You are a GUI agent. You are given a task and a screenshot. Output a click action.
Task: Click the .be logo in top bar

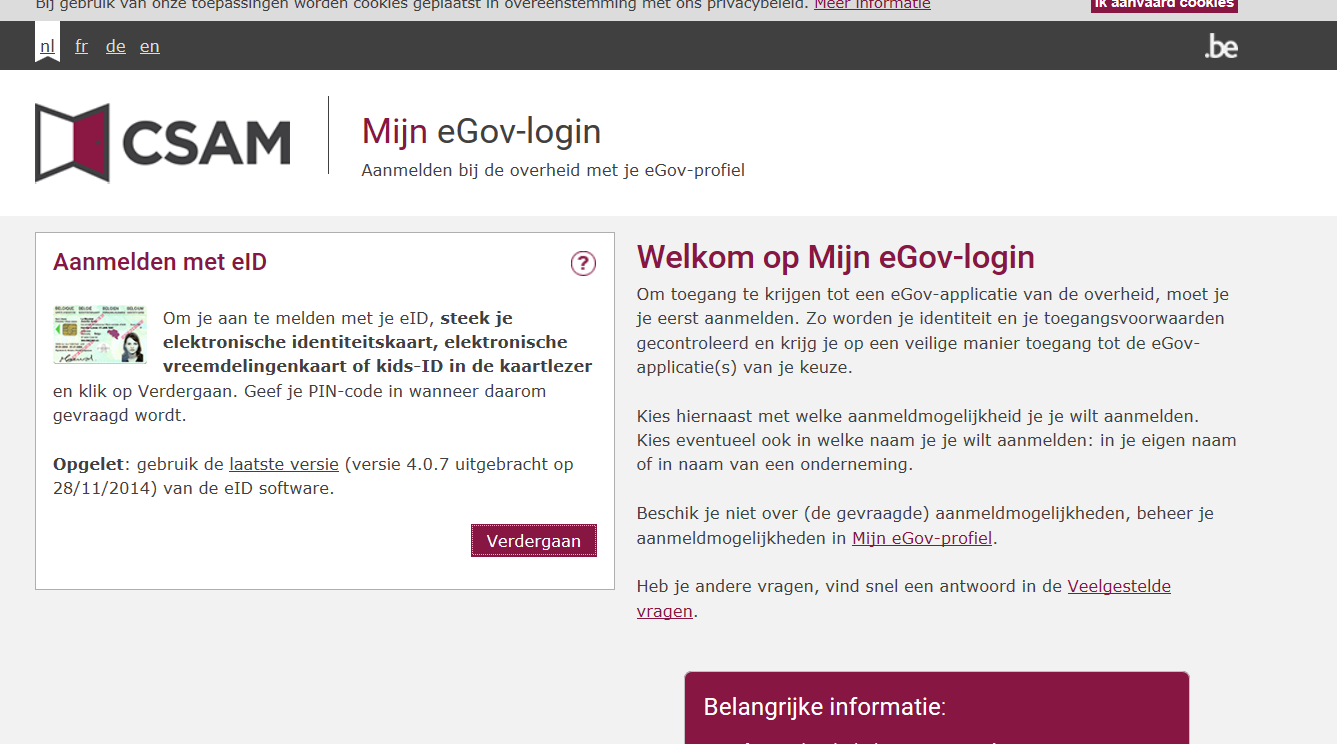tap(1221, 46)
